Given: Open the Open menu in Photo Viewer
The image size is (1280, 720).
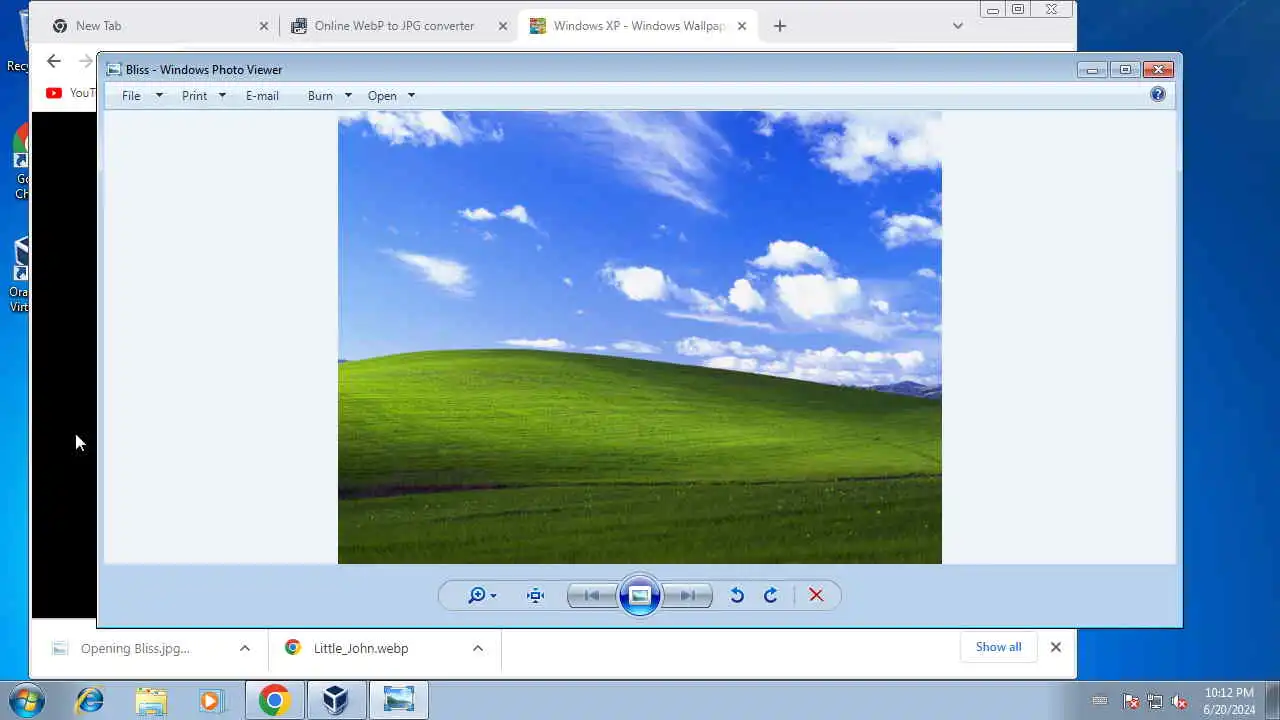Looking at the screenshot, I should tap(382, 96).
